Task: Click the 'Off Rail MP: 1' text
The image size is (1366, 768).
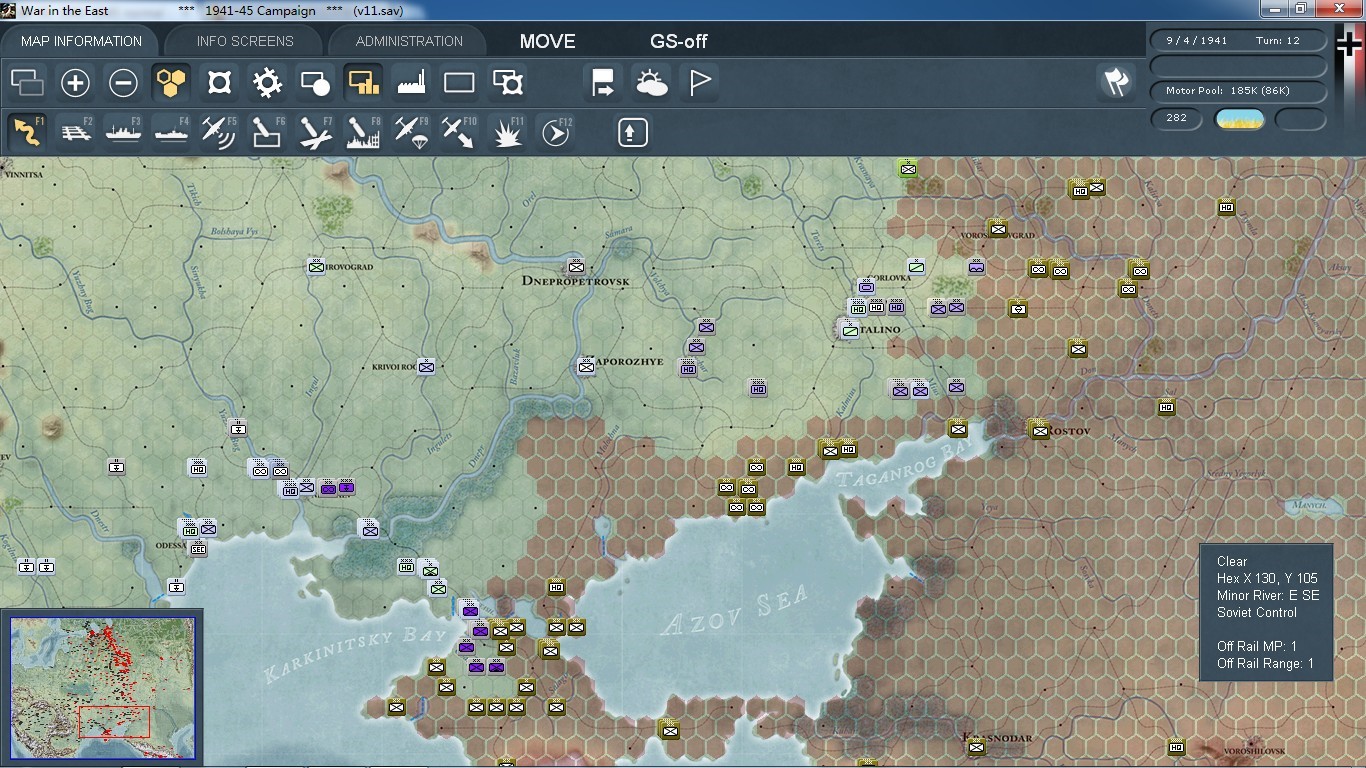Action: pos(1257,647)
